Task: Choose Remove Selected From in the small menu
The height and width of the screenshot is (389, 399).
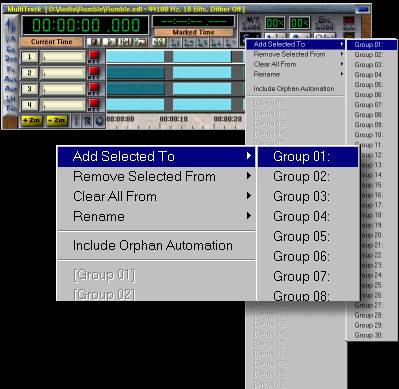Action: 295,54
